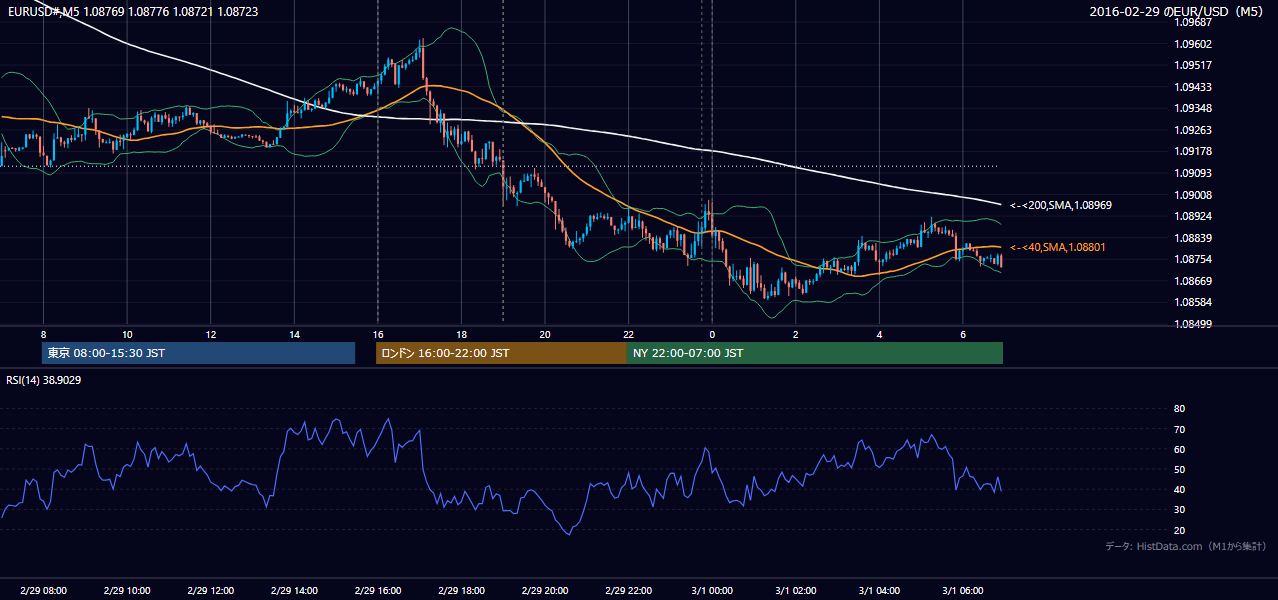Viewport: 1278px width, 600px height.
Task: Click hour label 16 under the price chart
Action: pyautogui.click(x=377, y=334)
